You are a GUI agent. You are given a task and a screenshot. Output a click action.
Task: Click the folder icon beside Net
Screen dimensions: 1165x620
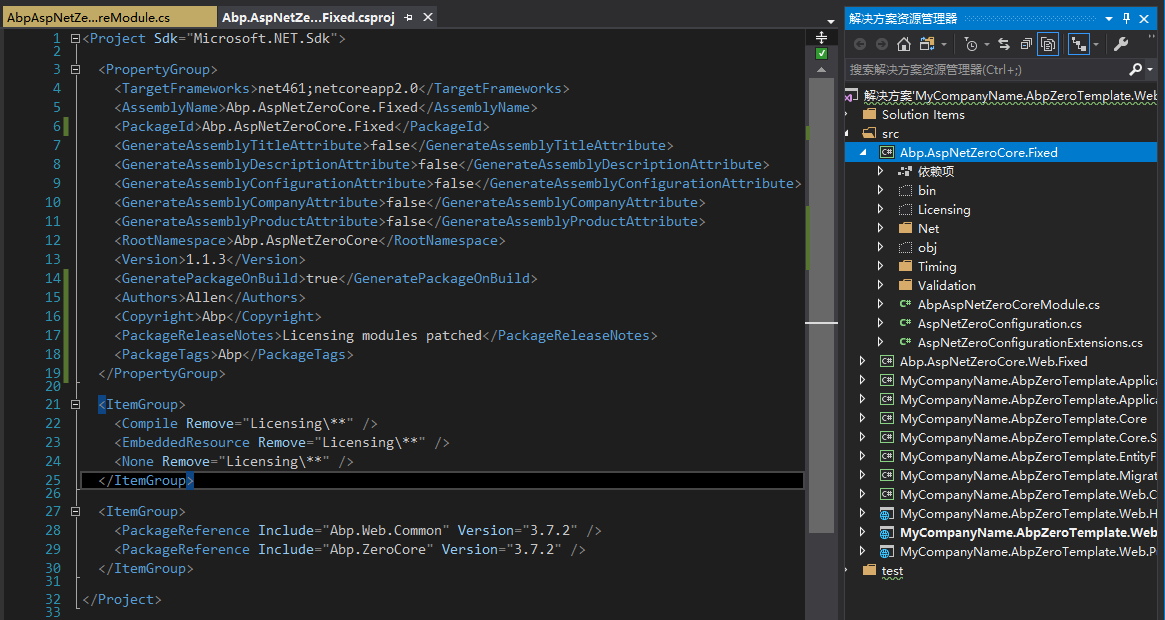click(x=905, y=228)
